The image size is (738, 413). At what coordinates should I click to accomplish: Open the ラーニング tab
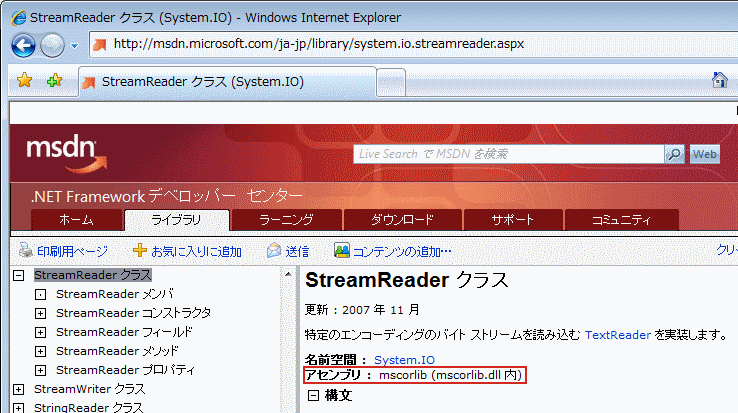(286, 220)
